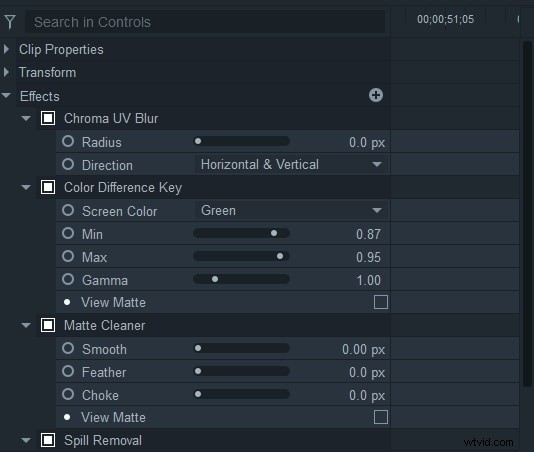The height and width of the screenshot is (452, 534).
Task: Click the Max slider handle
Action: point(280,256)
